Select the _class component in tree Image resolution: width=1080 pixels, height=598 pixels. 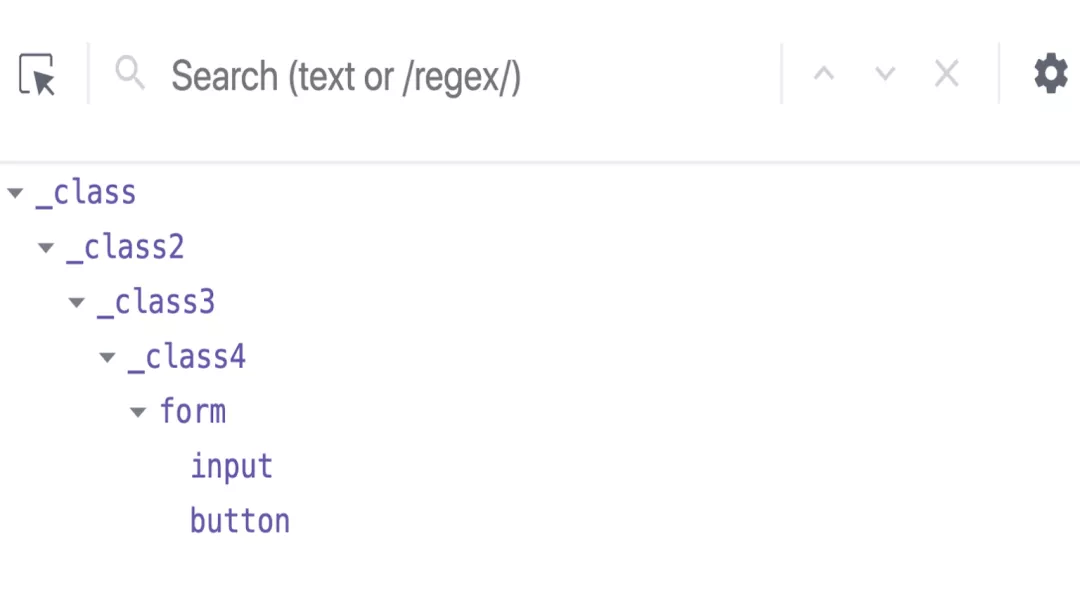86,192
